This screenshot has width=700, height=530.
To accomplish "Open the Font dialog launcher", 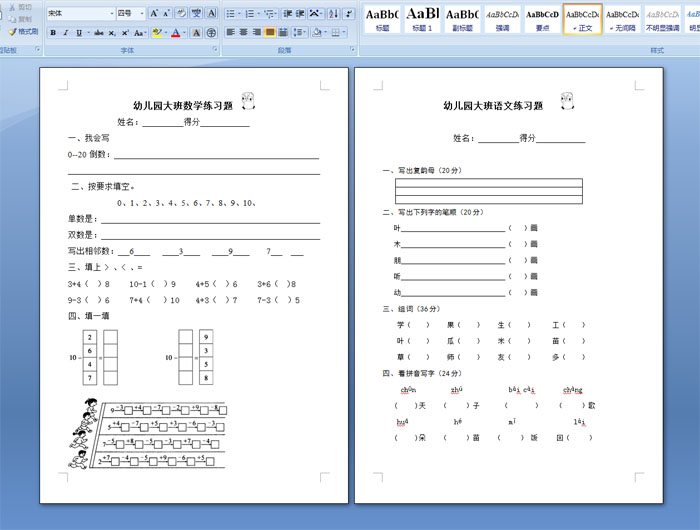I will (215, 49).
